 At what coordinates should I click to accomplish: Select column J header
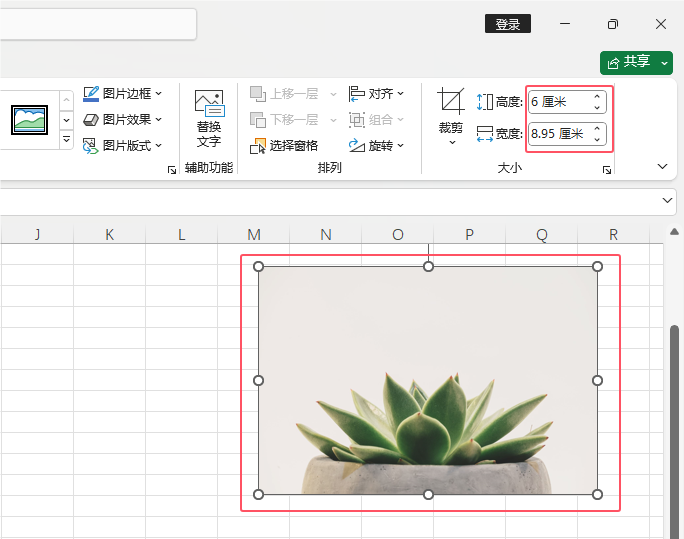click(x=37, y=235)
